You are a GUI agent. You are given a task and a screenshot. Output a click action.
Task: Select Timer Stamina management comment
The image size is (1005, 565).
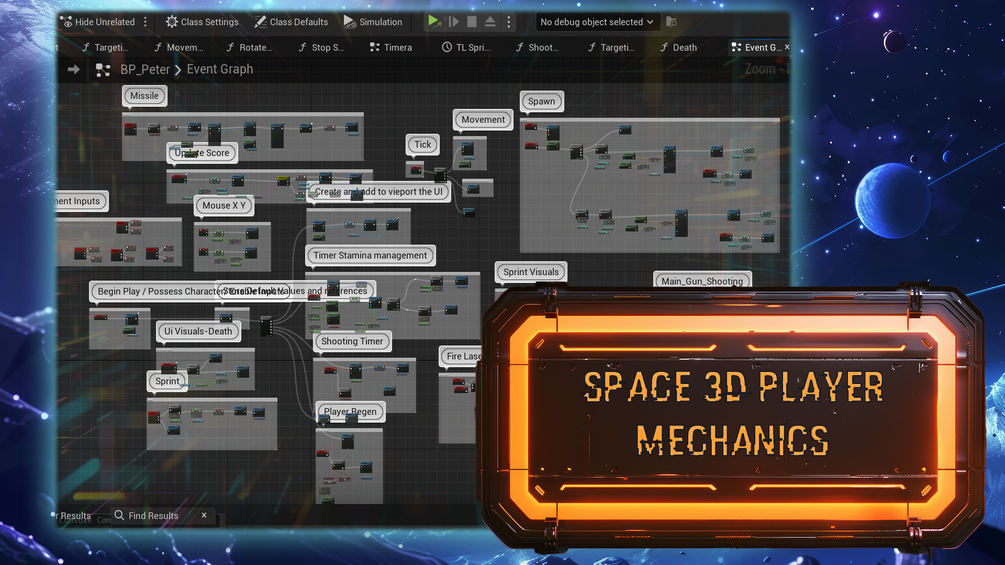[x=370, y=255]
